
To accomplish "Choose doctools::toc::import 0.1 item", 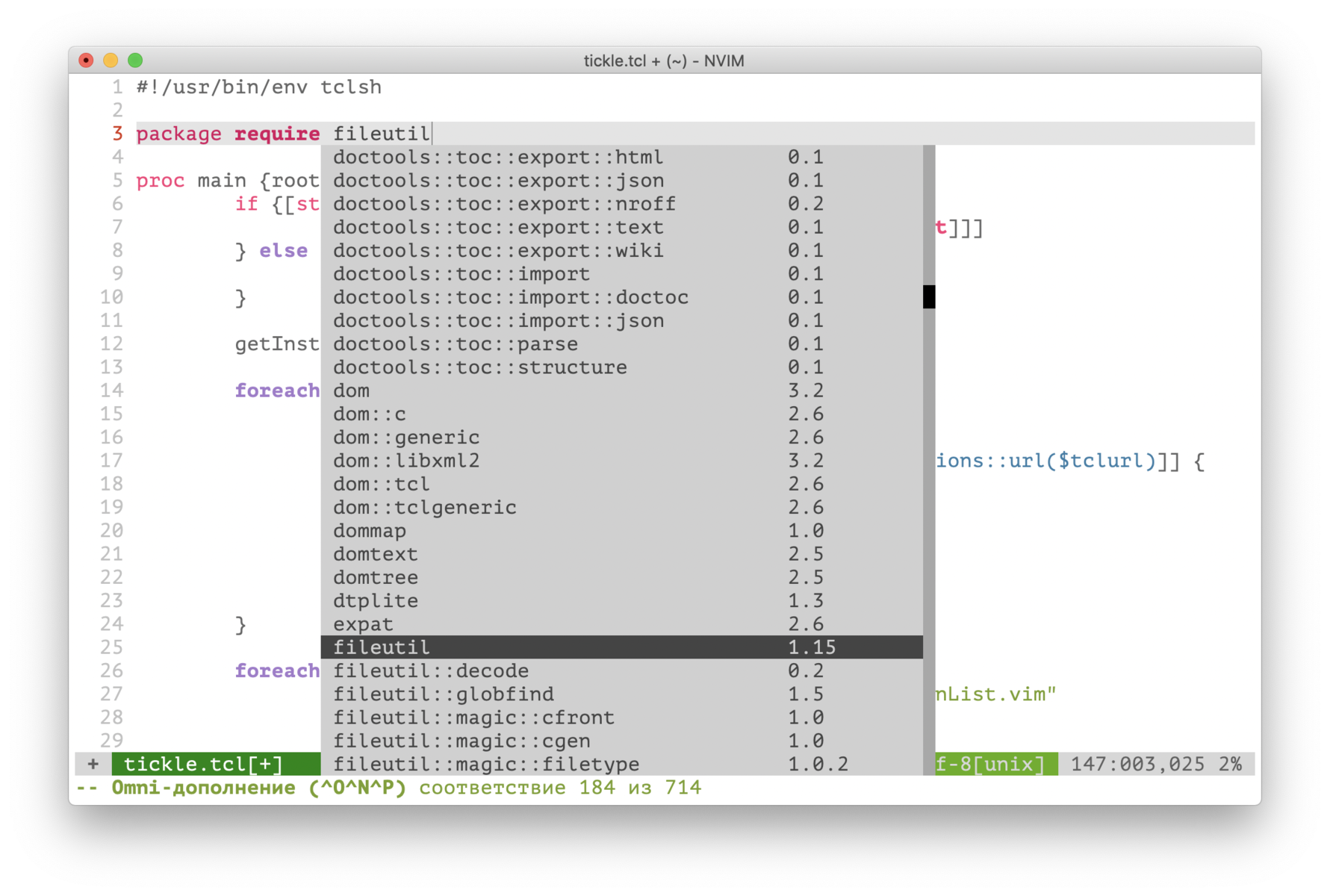I will pyautogui.click(x=622, y=274).
